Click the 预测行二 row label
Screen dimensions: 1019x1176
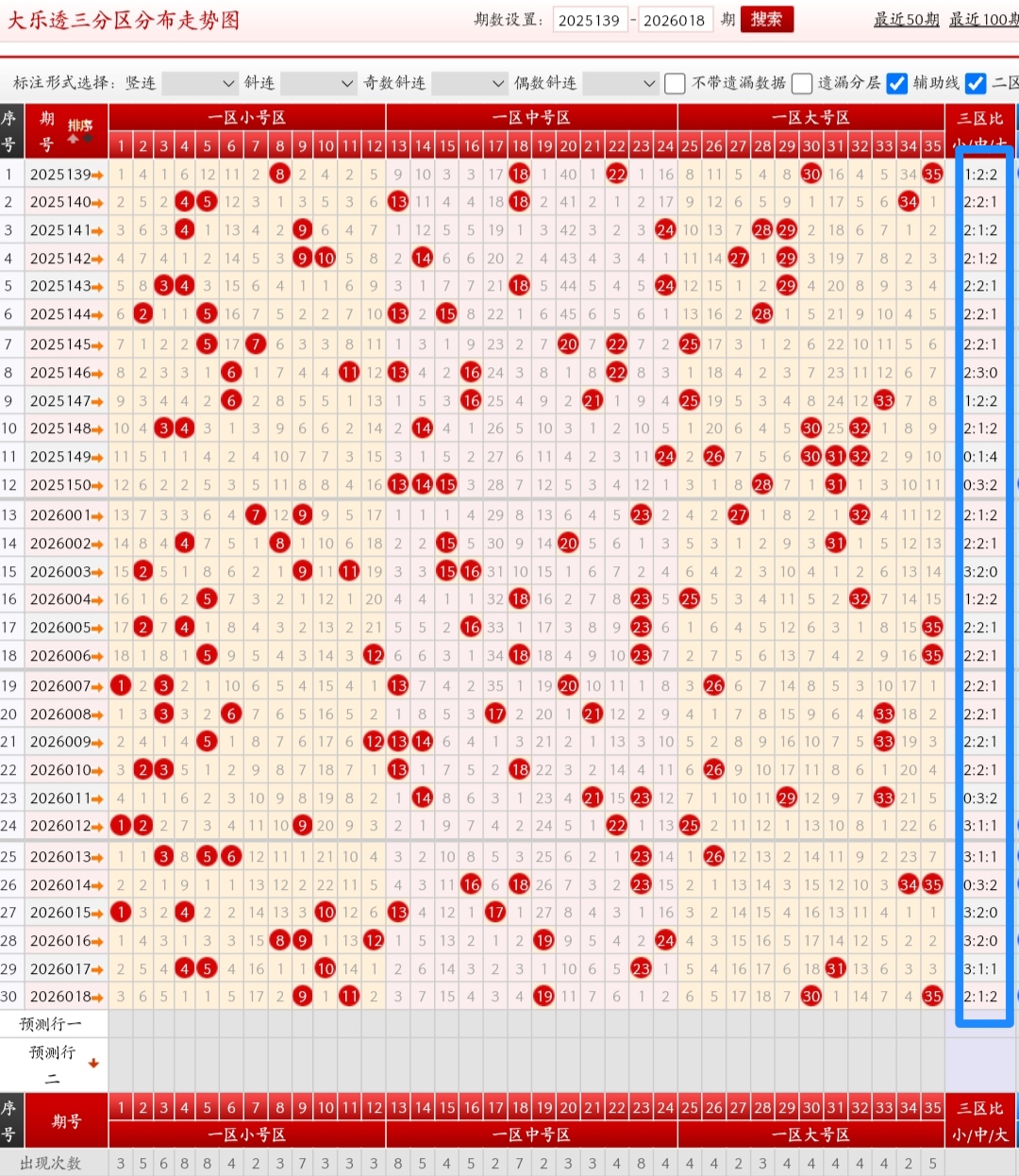tap(52, 1065)
